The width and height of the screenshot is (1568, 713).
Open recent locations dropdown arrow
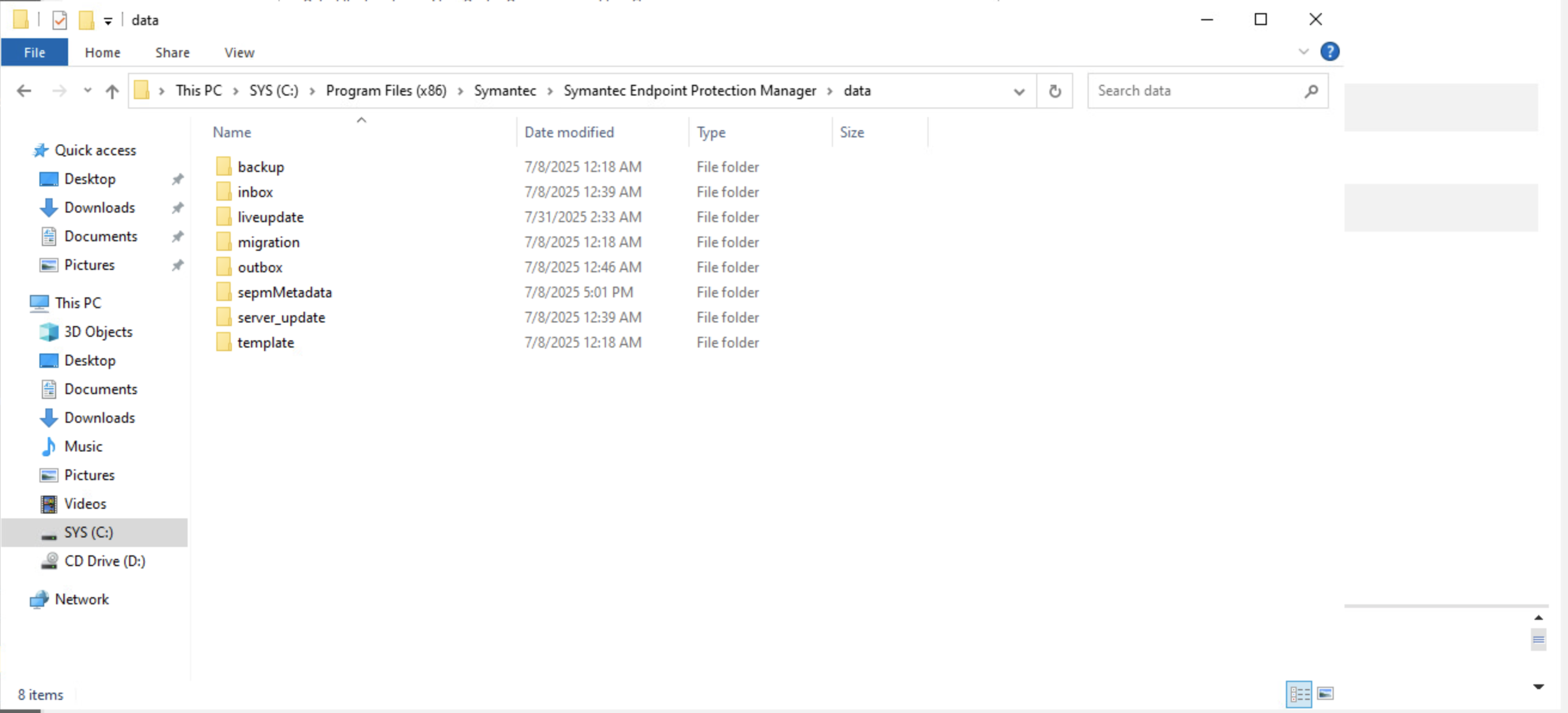click(88, 91)
